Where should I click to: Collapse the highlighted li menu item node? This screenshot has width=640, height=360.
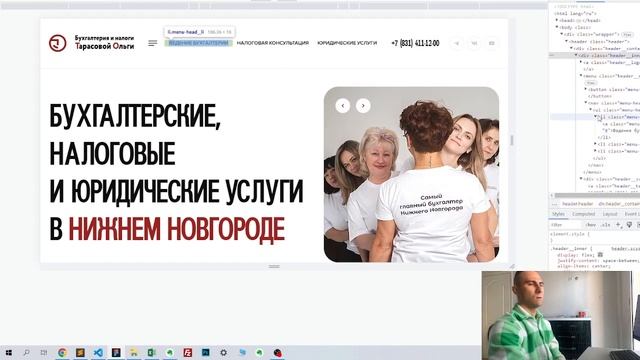point(596,117)
